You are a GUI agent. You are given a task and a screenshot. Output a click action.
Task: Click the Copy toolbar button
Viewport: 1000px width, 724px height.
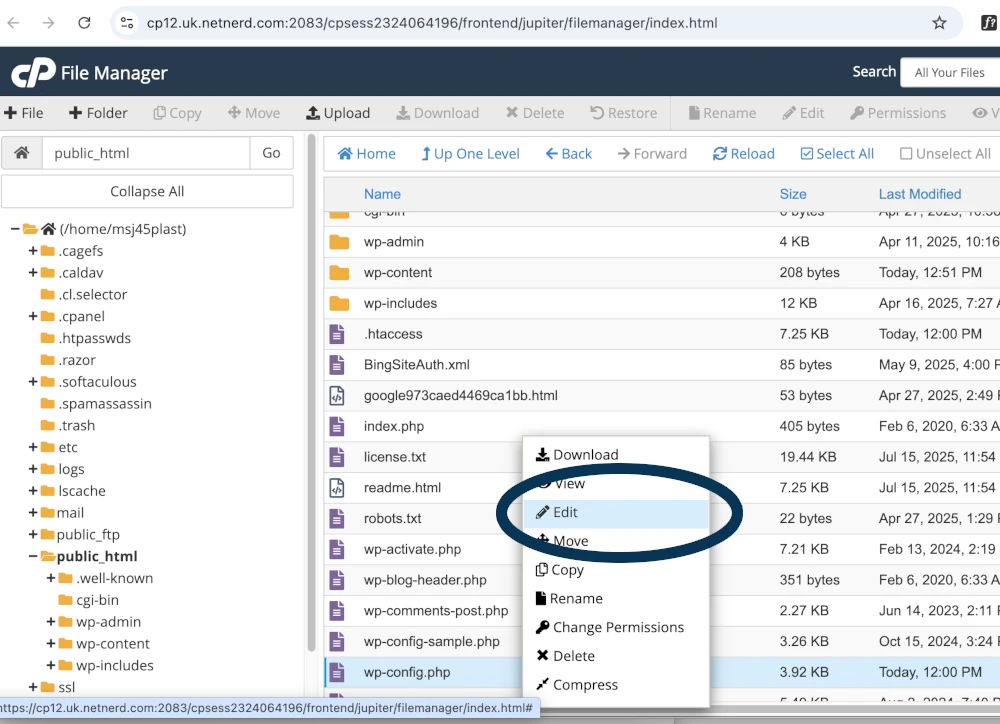tap(177, 113)
